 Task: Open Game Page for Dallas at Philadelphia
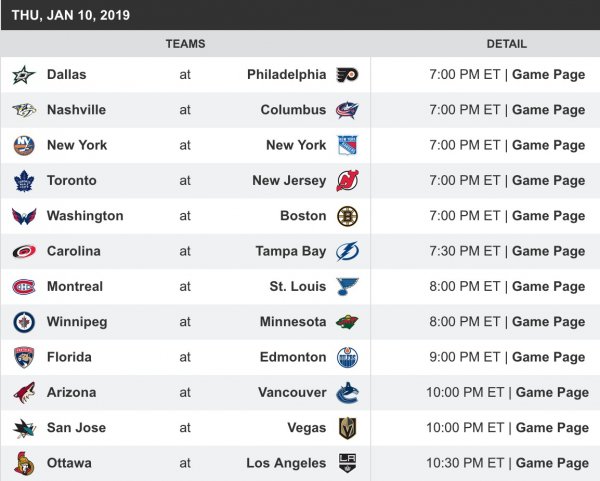tap(548, 75)
